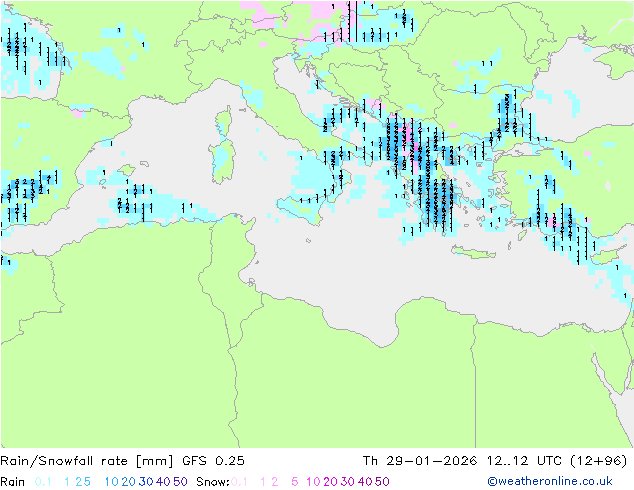
Task: Click the Snow legend value 5
Action: [295, 482]
